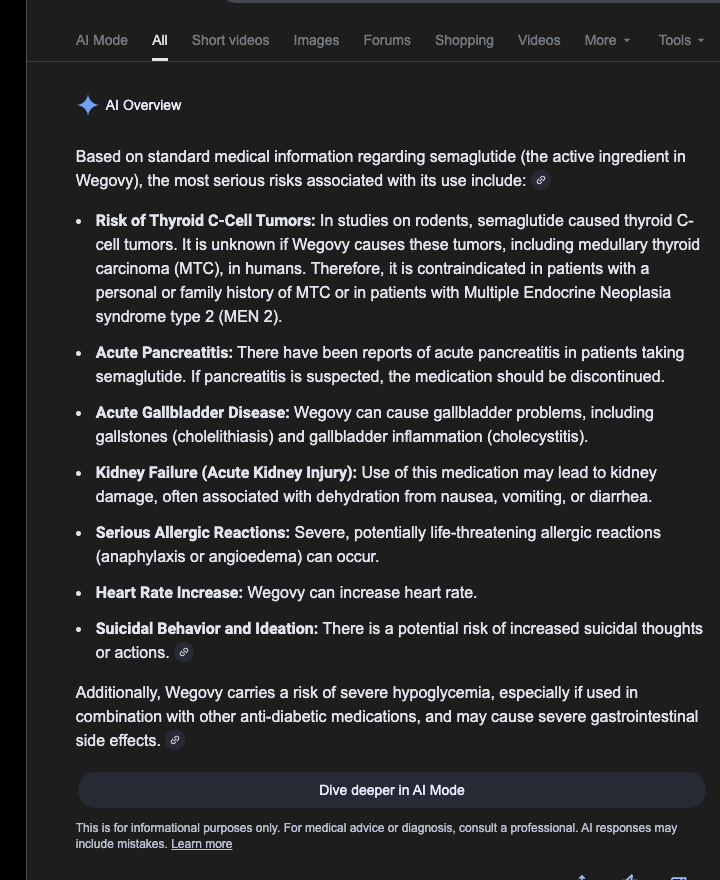The width and height of the screenshot is (720, 880).
Task: Click the AI Overview heading label
Action: coord(144,105)
